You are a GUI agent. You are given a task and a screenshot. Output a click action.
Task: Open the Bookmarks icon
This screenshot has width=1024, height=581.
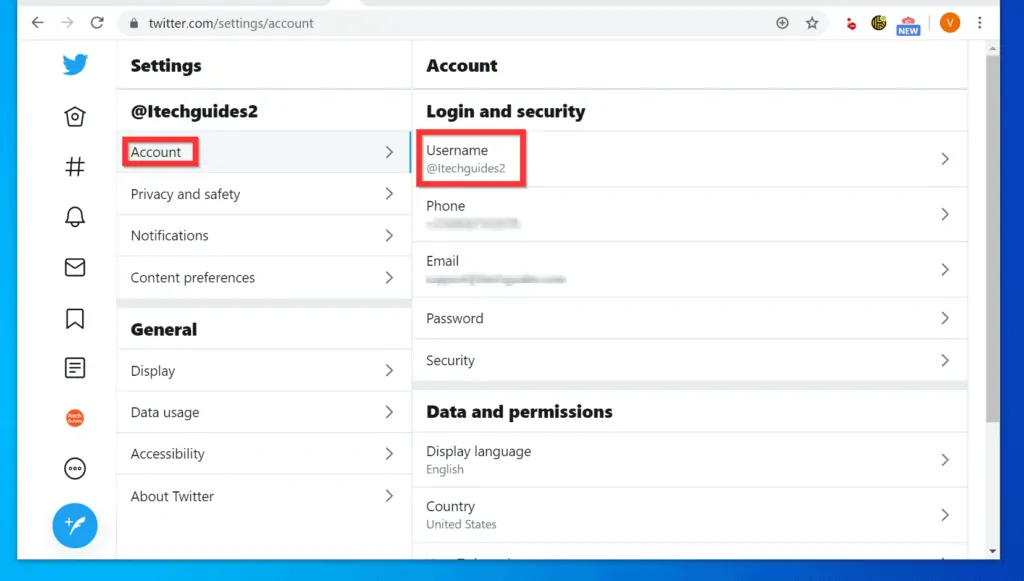click(x=75, y=317)
